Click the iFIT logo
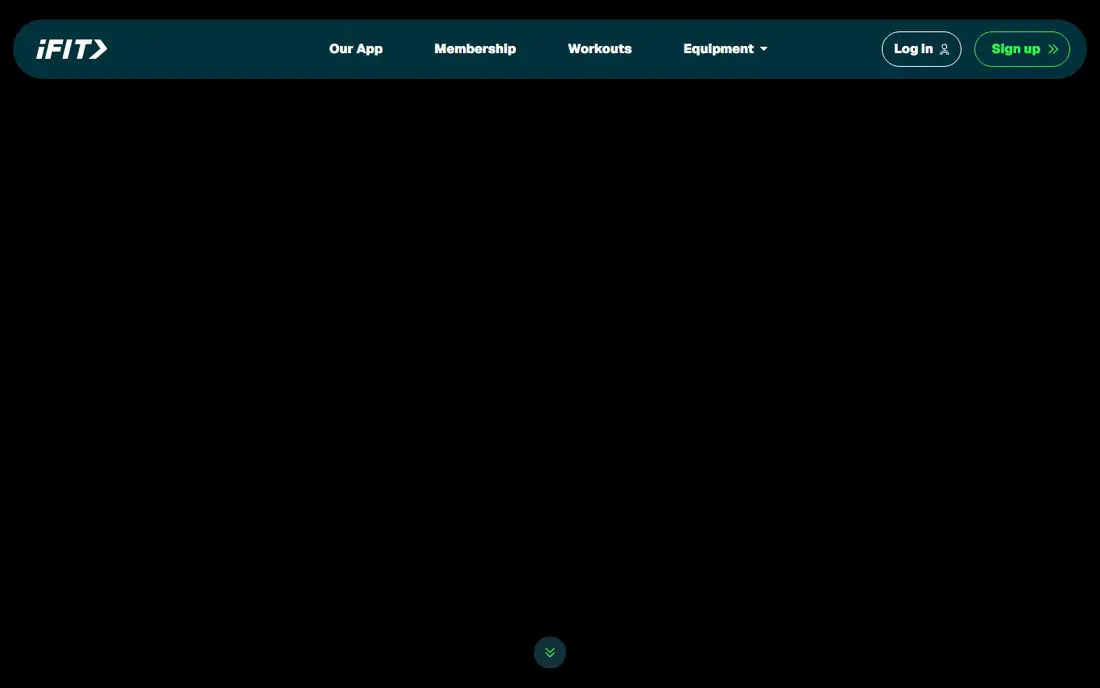The image size is (1100, 688). pyautogui.click(x=72, y=49)
